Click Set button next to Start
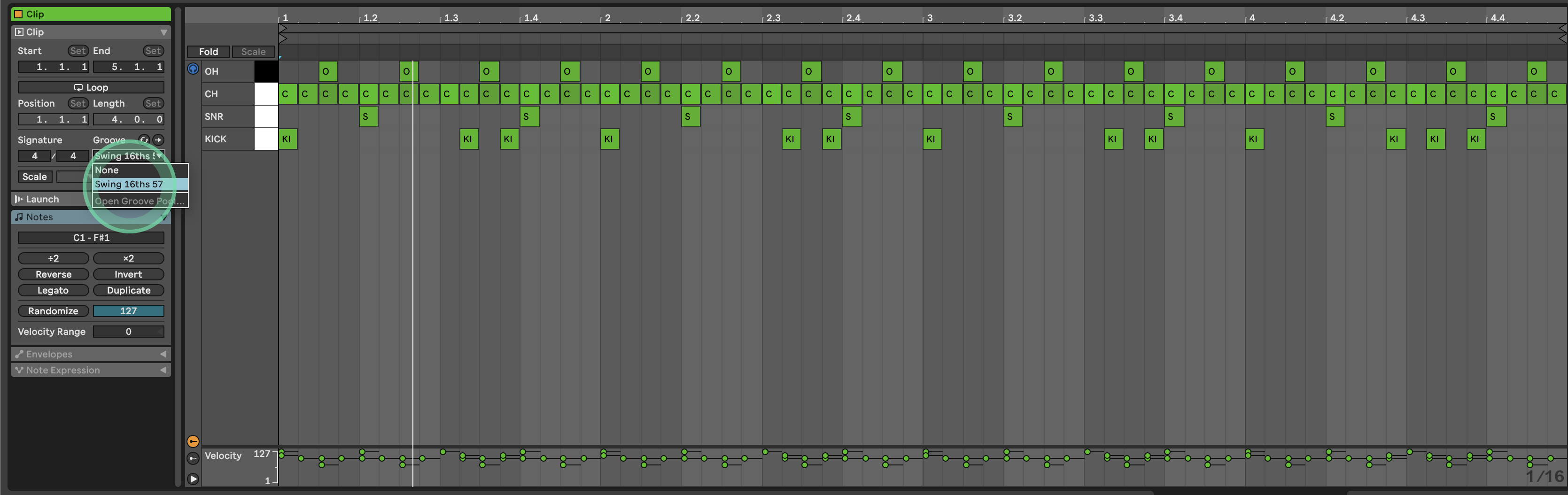Screen dimensions: 1568x495 (x=78, y=51)
